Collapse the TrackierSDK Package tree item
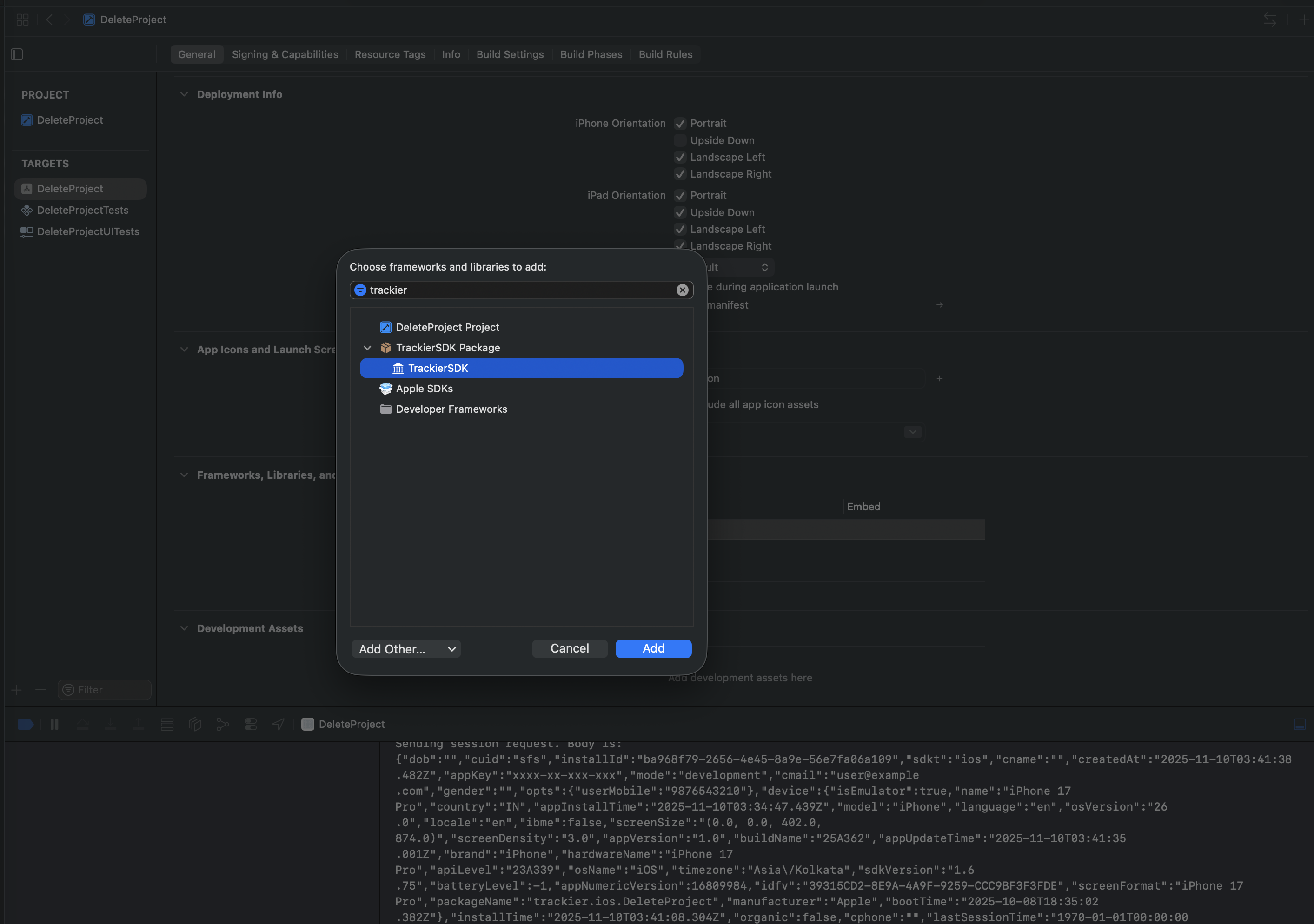This screenshot has height=924, width=1314. point(367,347)
